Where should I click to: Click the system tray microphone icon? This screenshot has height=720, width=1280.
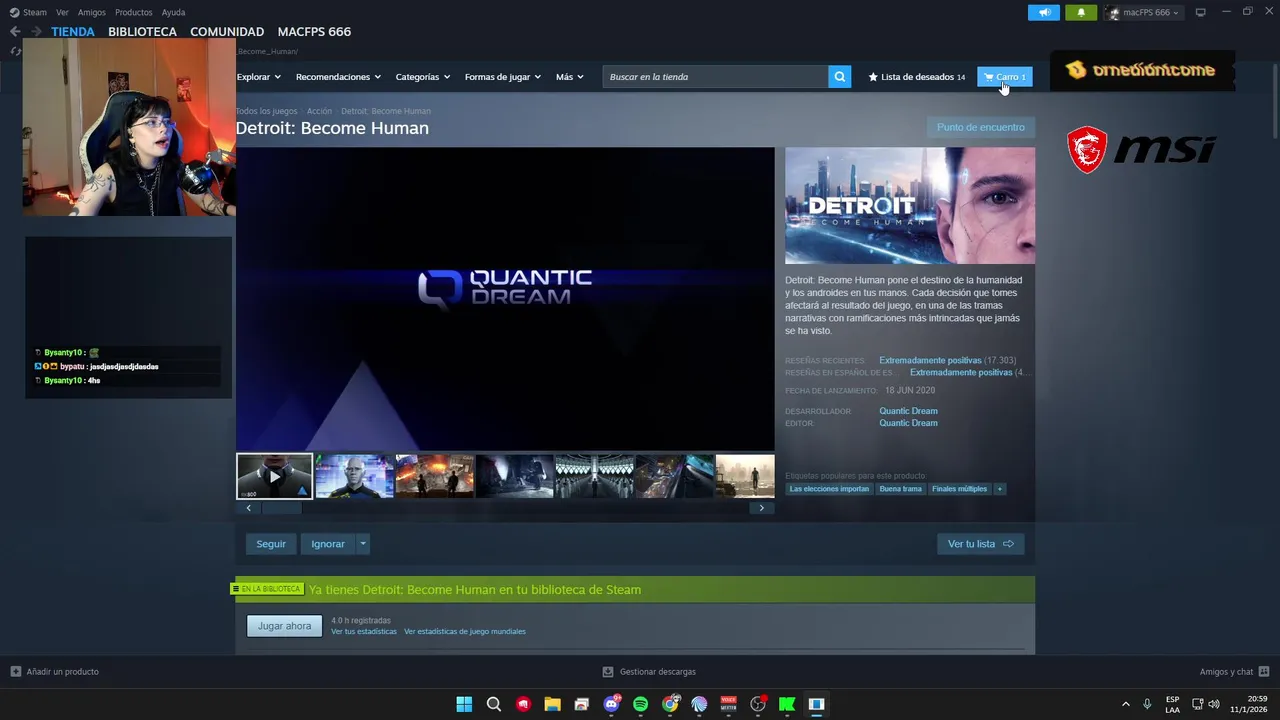[1147, 704]
